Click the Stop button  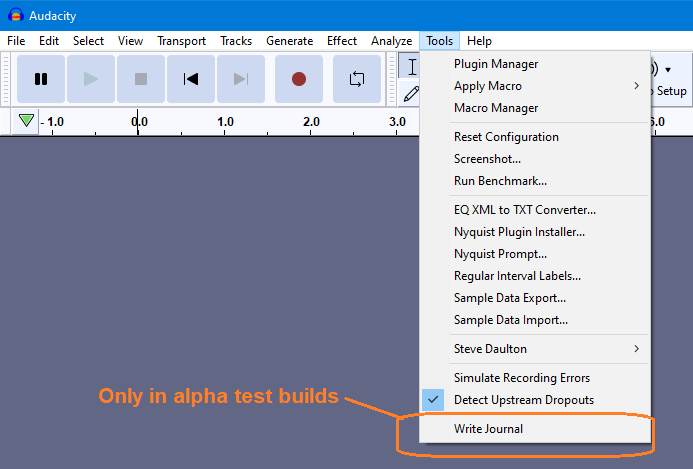click(141, 79)
